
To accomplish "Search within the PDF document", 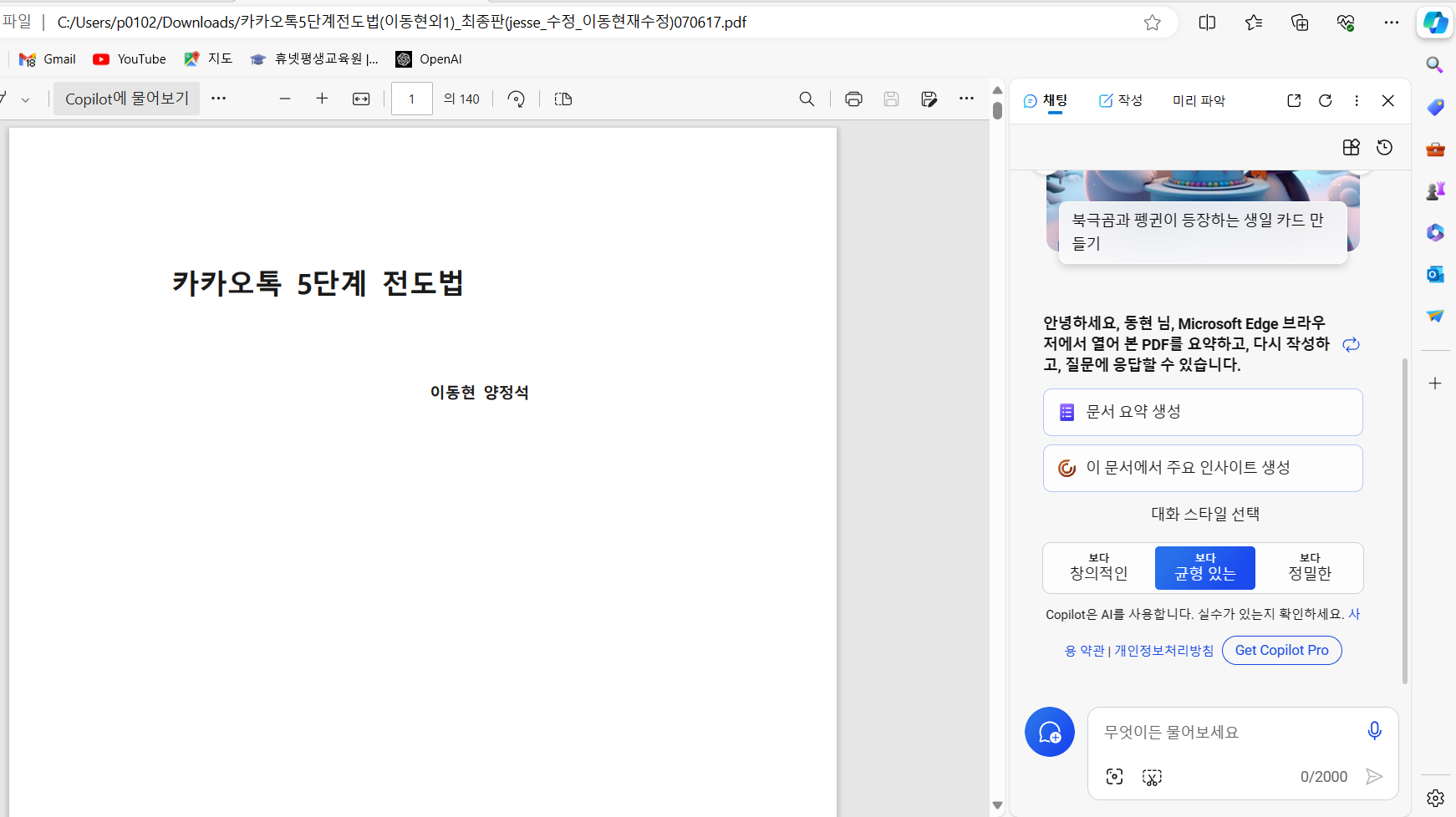I will click(807, 99).
